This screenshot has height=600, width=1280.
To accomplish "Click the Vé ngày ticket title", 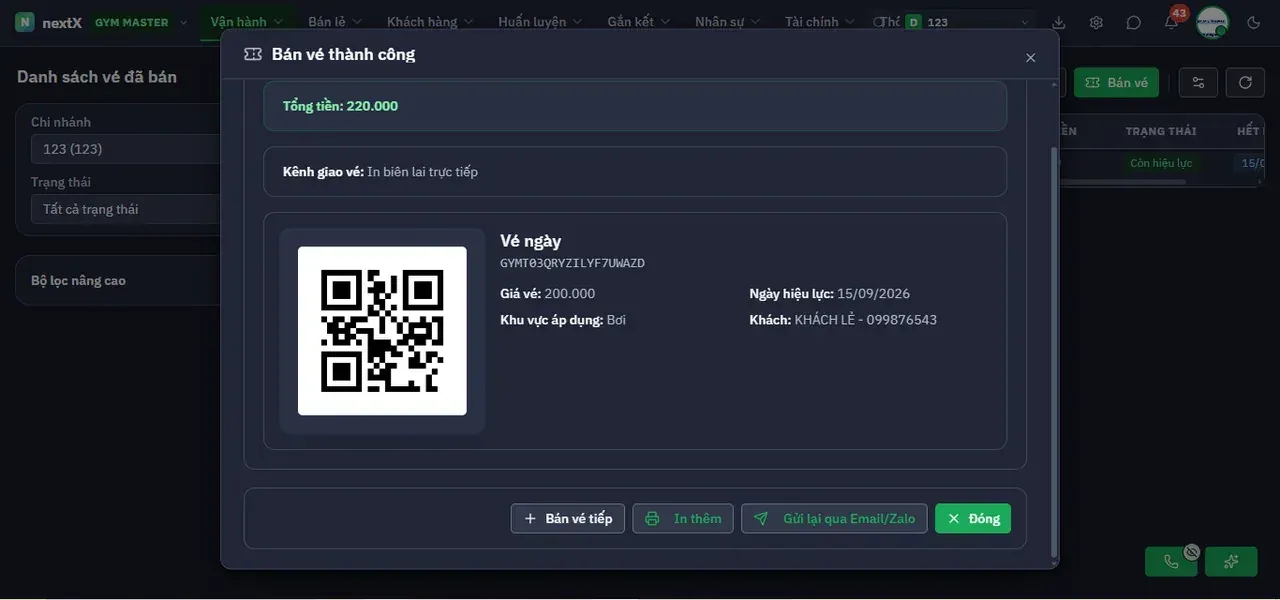I will 530,240.
